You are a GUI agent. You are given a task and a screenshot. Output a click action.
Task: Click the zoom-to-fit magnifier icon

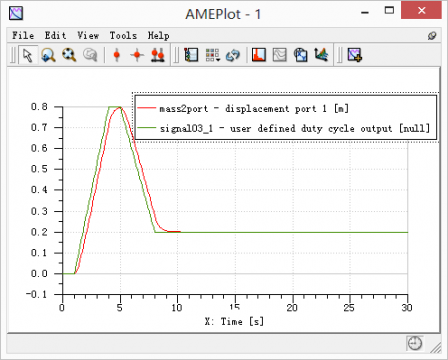69,55
